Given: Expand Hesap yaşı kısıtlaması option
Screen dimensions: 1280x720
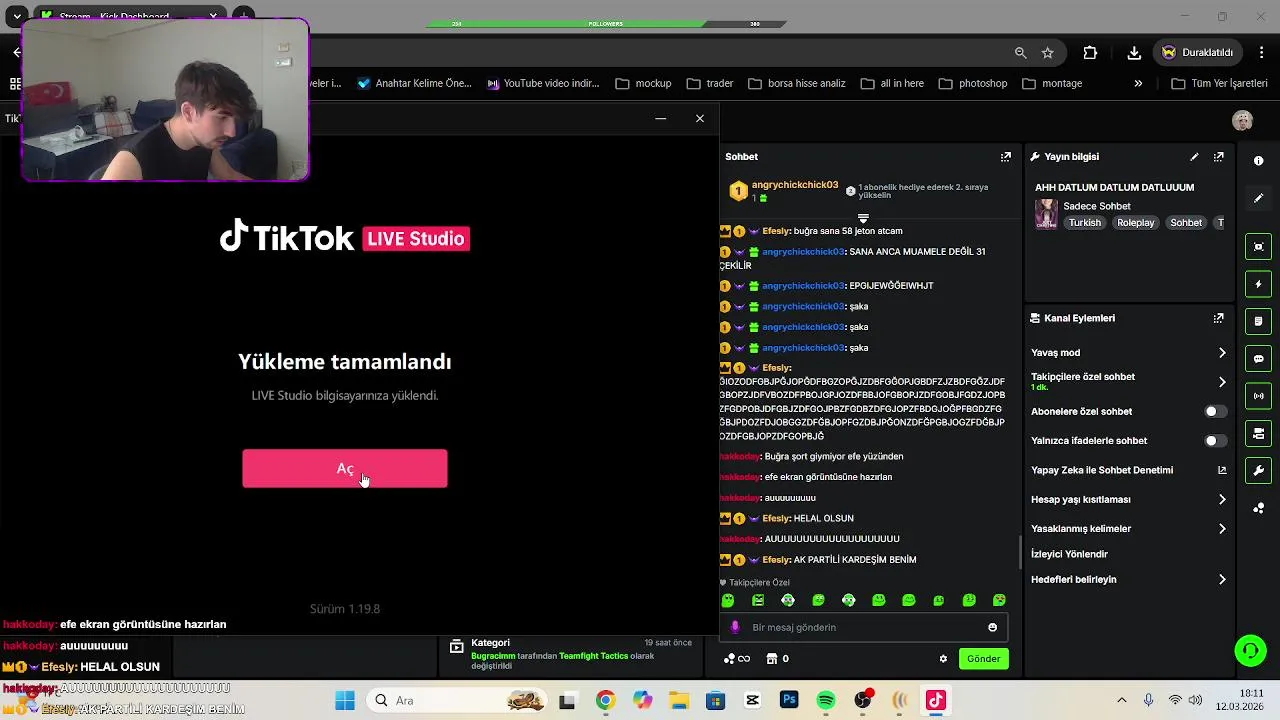Looking at the screenshot, I should tap(1221, 500).
